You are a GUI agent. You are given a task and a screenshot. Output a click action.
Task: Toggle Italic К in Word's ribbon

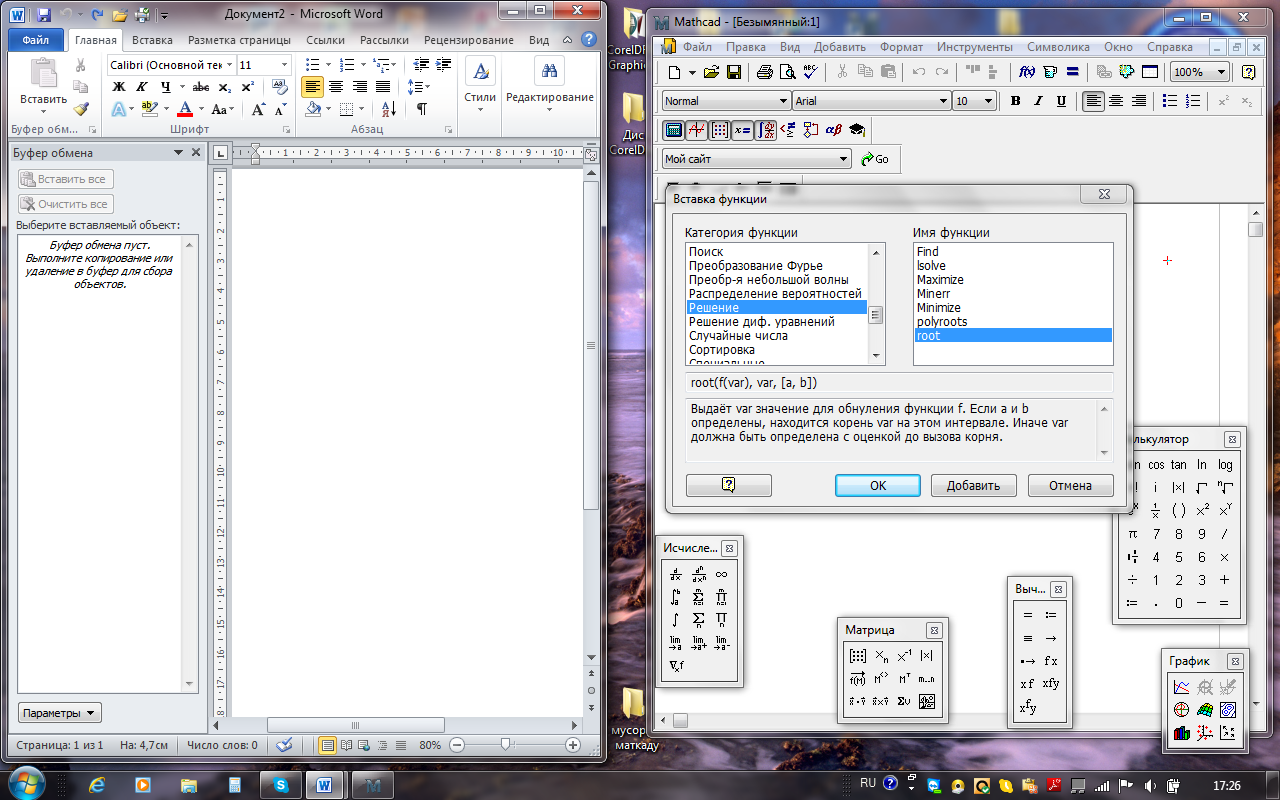tap(142, 87)
